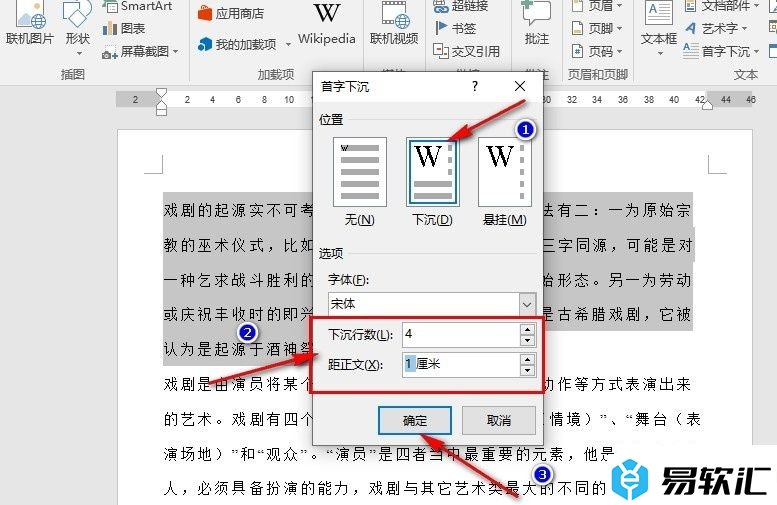The image size is (777, 505).
Task: Open the 文档部件 quick parts menu
Action: pyautogui.click(x=722, y=6)
